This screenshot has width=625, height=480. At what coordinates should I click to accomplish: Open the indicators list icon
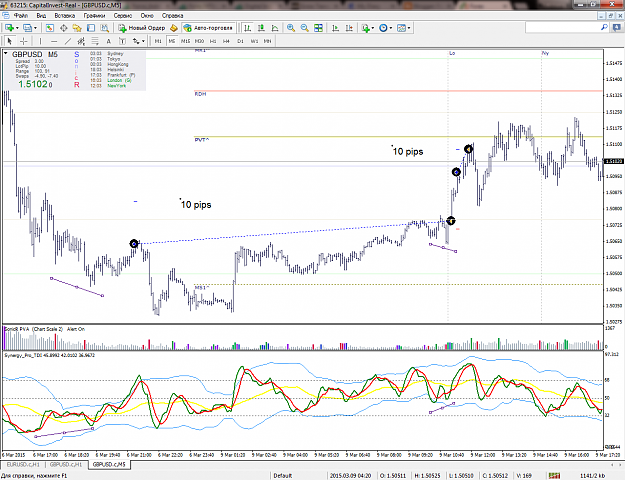366,28
